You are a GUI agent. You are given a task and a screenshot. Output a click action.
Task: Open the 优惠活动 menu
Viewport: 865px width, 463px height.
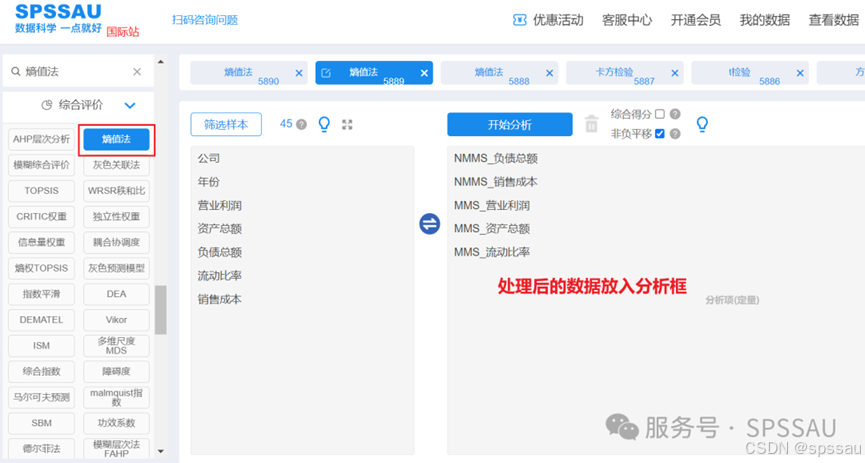[558, 20]
